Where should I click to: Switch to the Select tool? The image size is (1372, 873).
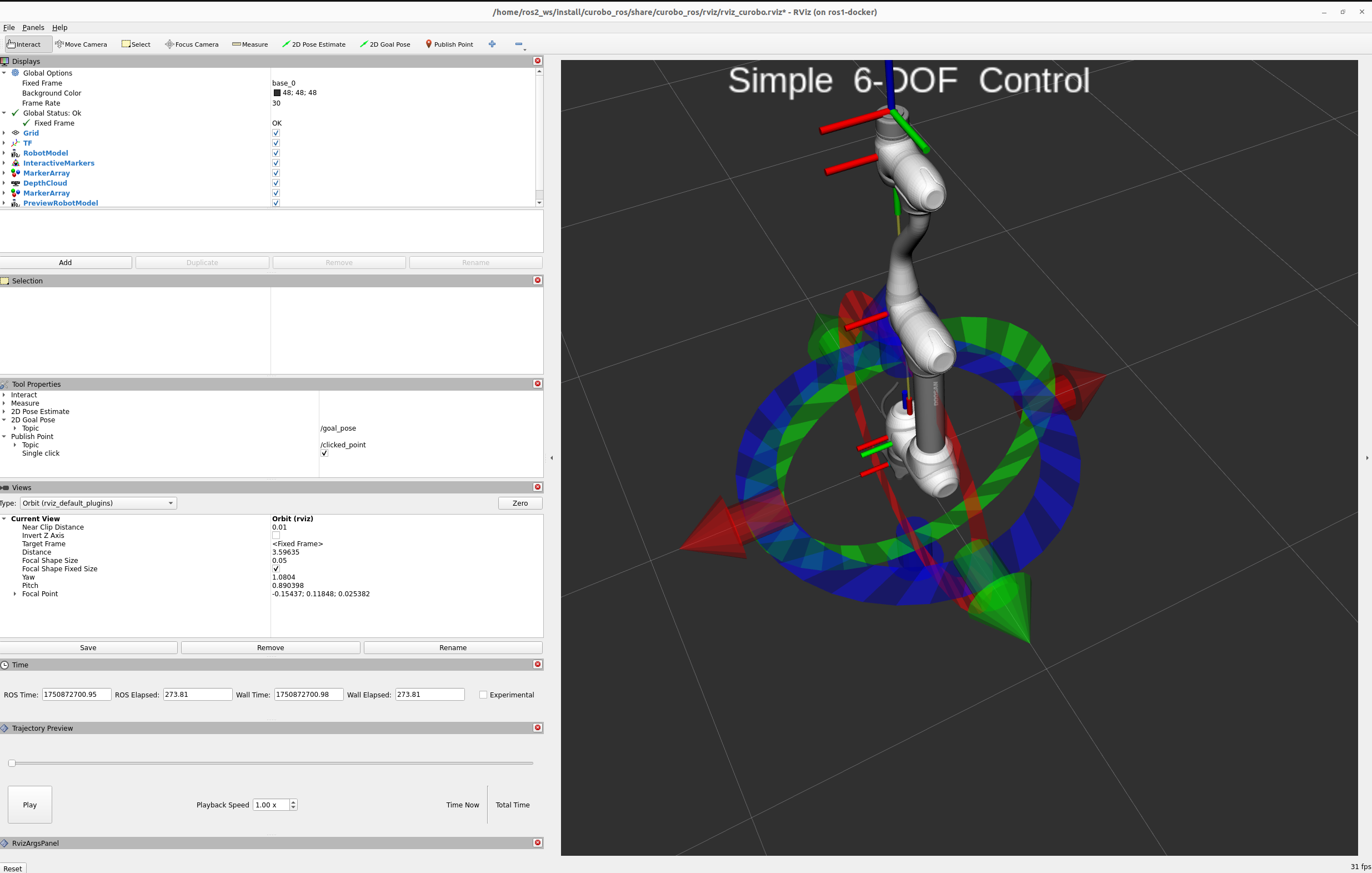click(x=136, y=44)
